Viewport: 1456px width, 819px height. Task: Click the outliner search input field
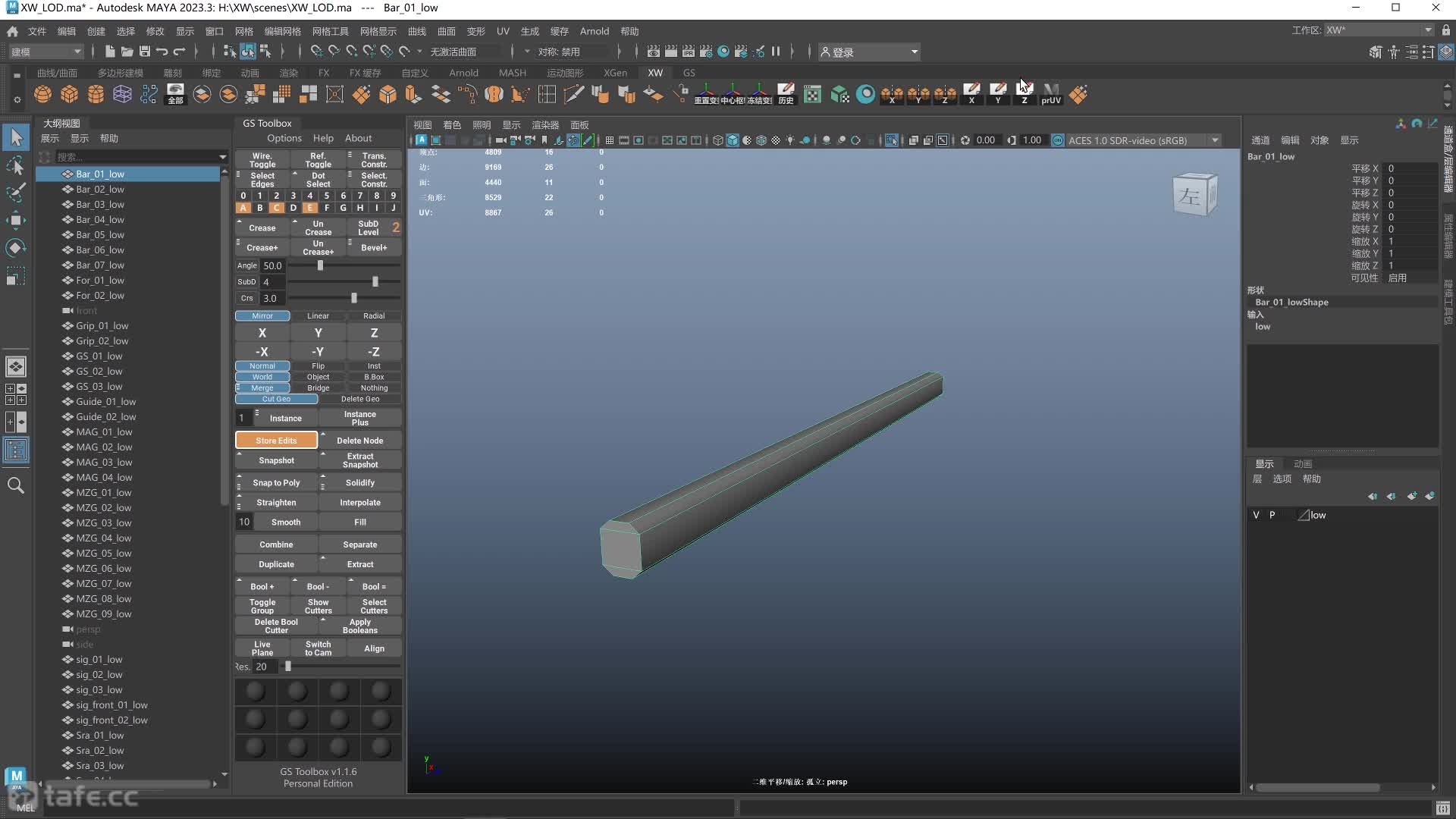pyautogui.click(x=136, y=157)
